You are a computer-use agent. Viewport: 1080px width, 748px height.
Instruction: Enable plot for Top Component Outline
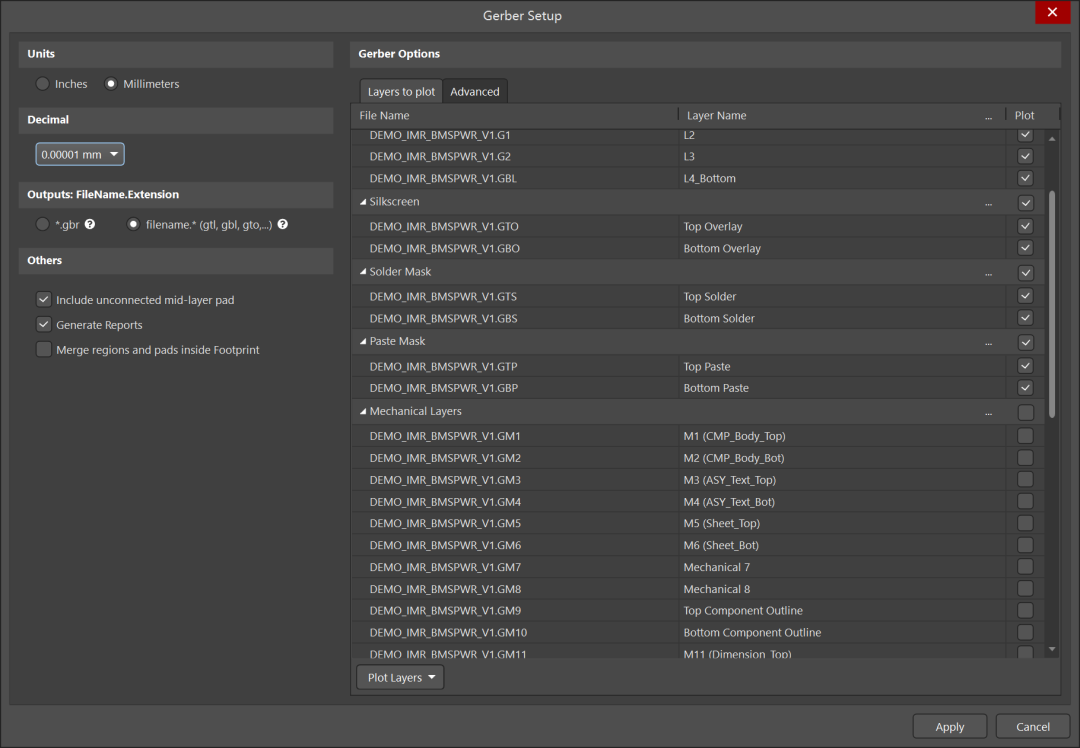(x=1025, y=610)
